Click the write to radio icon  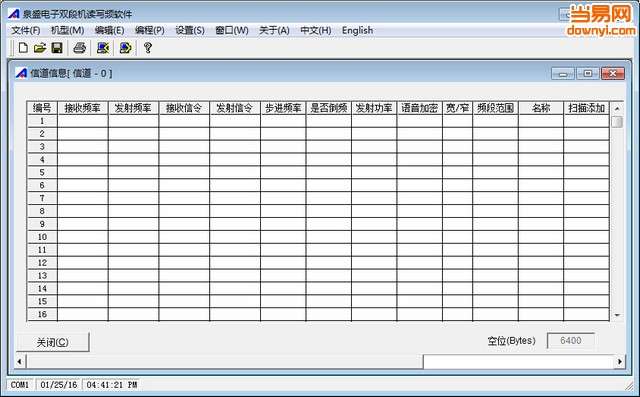click(x=125, y=48)
